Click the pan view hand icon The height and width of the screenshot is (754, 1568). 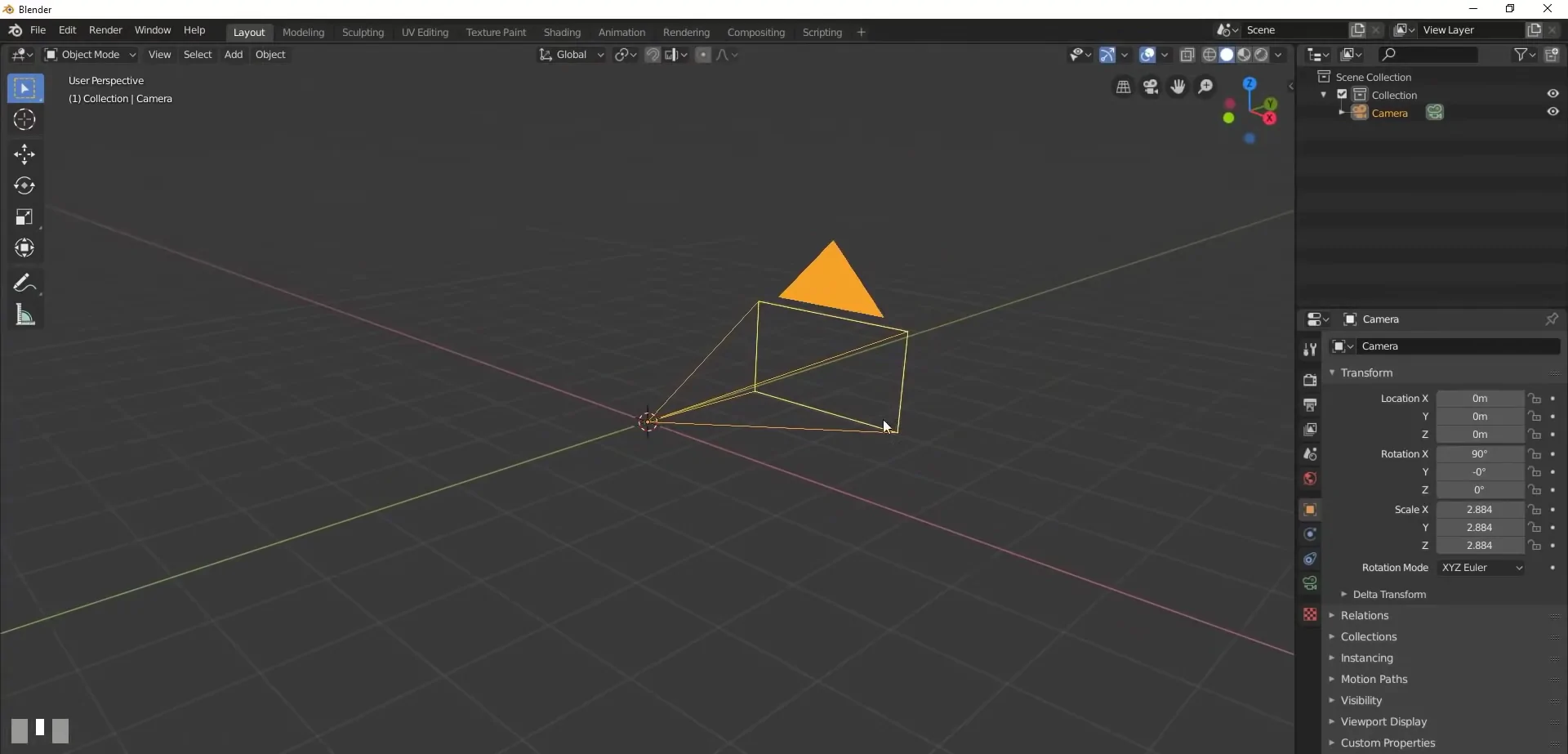pyautogui.click(x=1178, y=87)
